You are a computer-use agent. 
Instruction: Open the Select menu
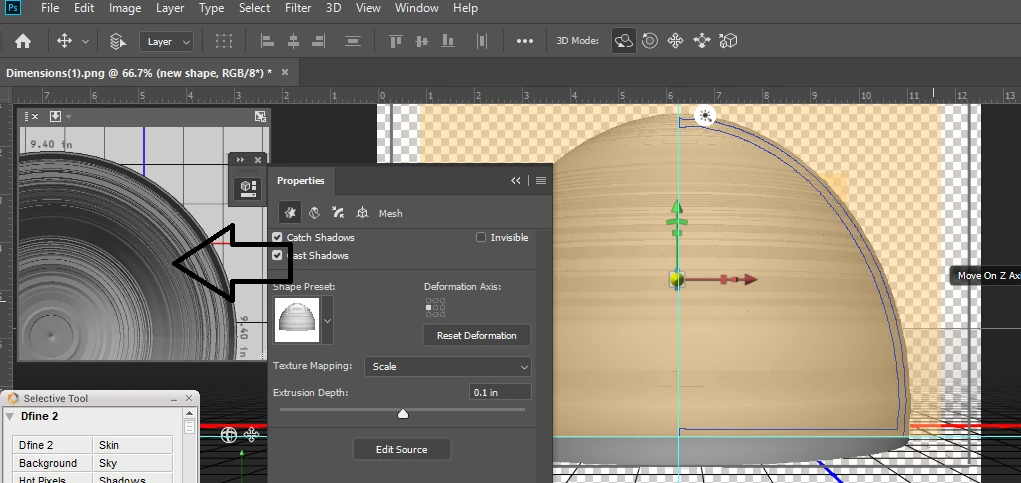(255, 8)
